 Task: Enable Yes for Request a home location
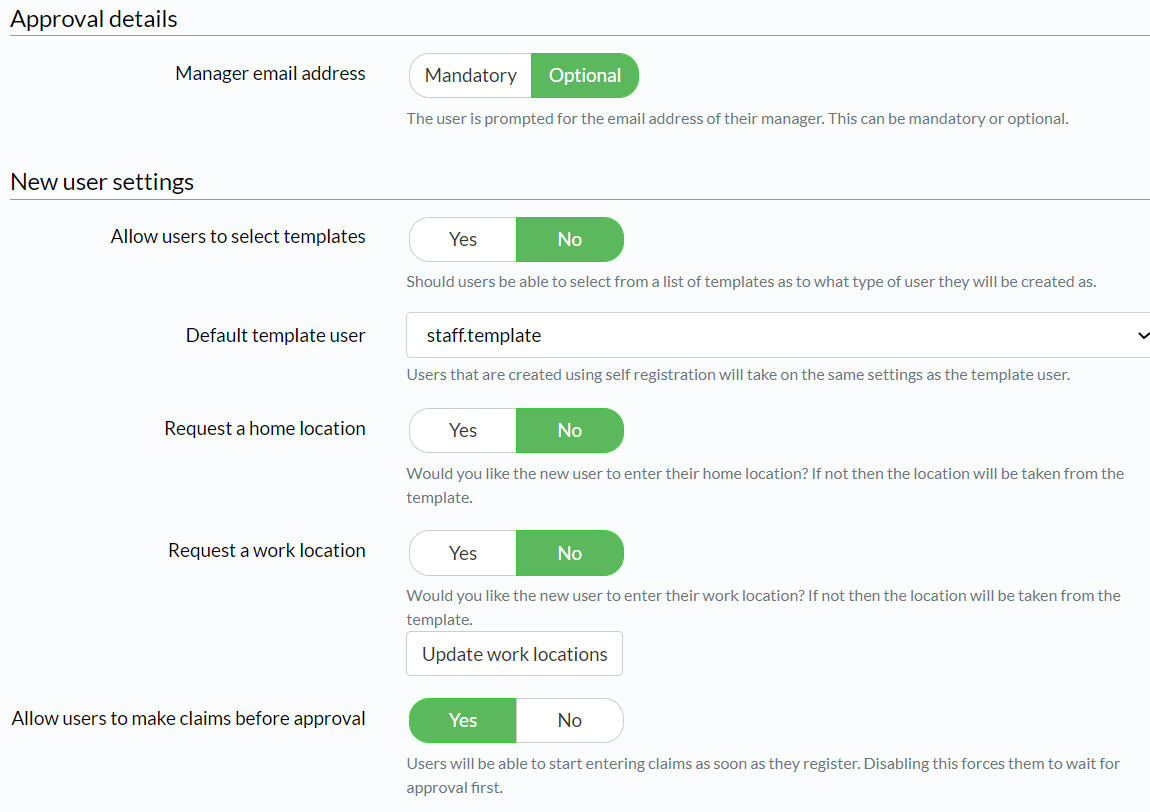click(463, 431)
